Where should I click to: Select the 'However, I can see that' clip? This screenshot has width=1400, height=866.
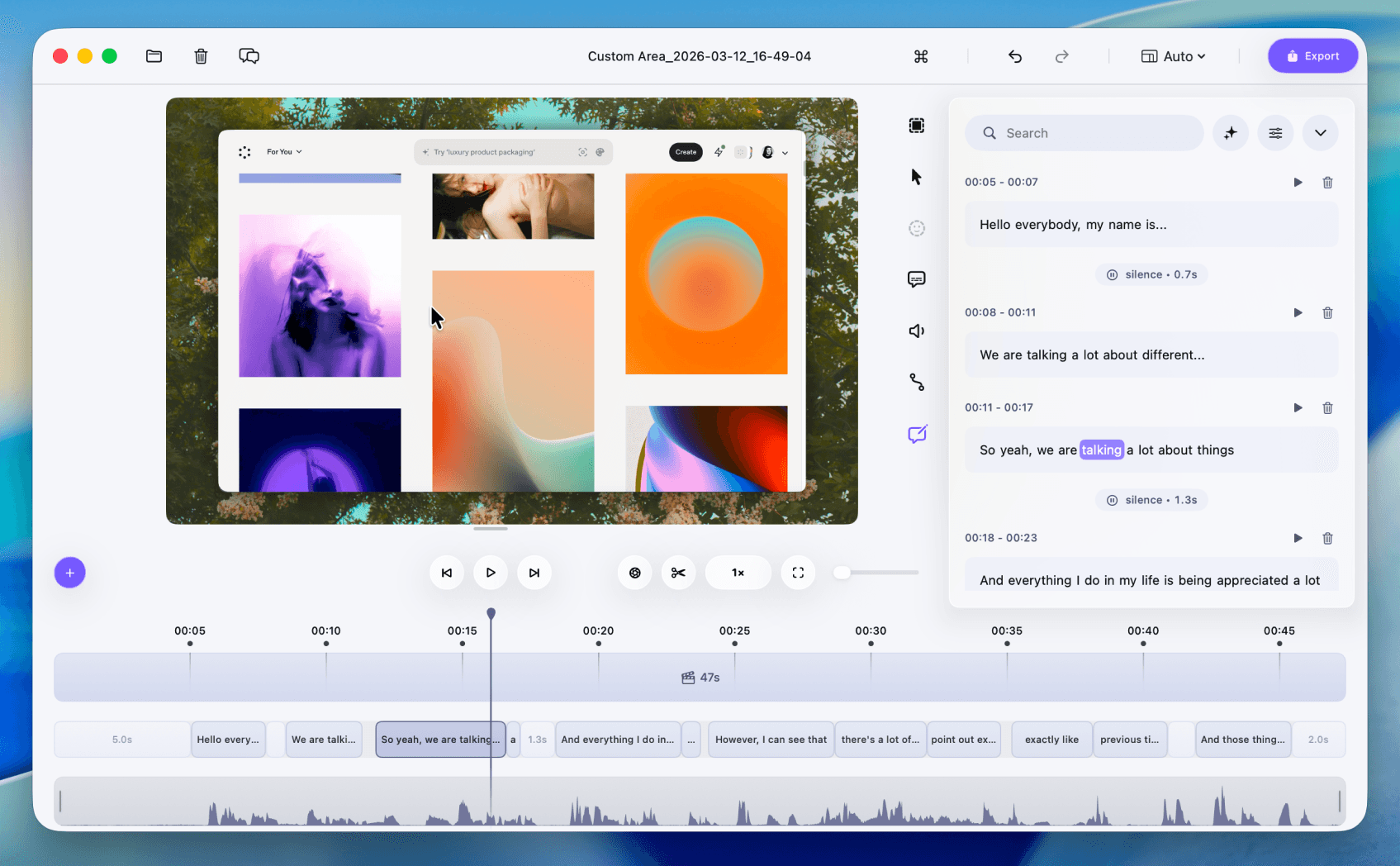770,739
